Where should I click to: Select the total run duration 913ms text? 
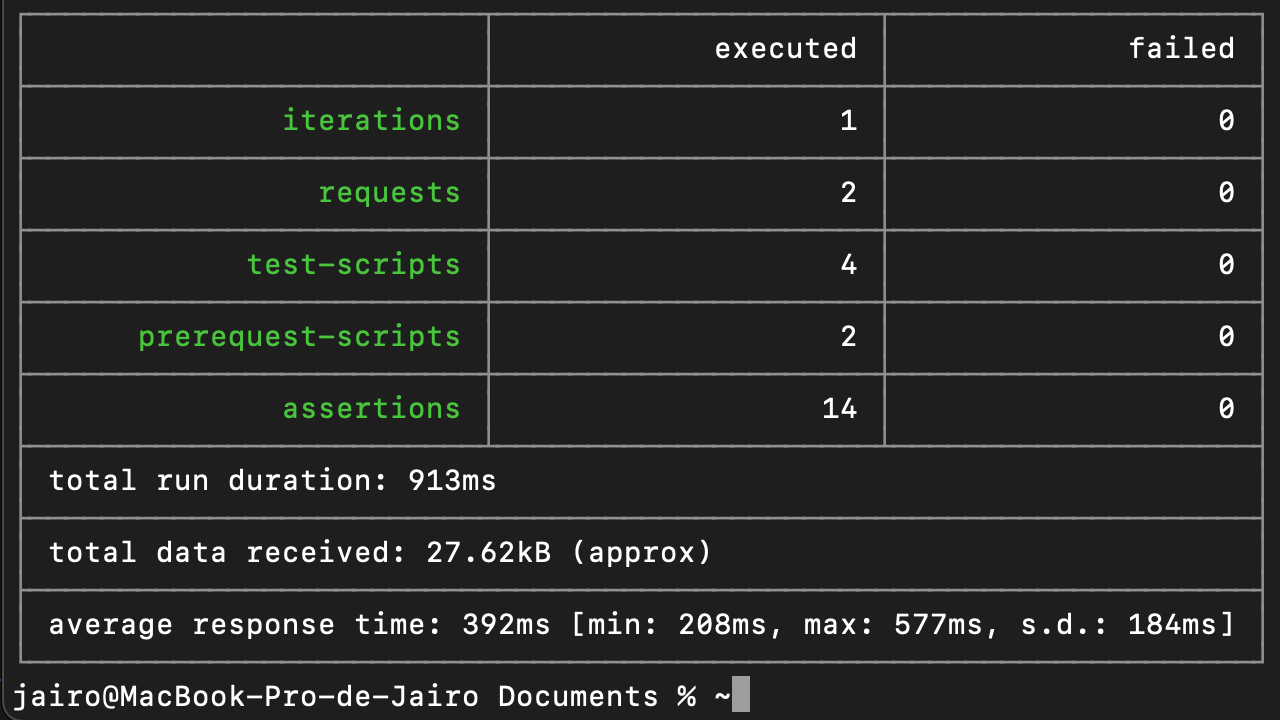pos(272,481)
